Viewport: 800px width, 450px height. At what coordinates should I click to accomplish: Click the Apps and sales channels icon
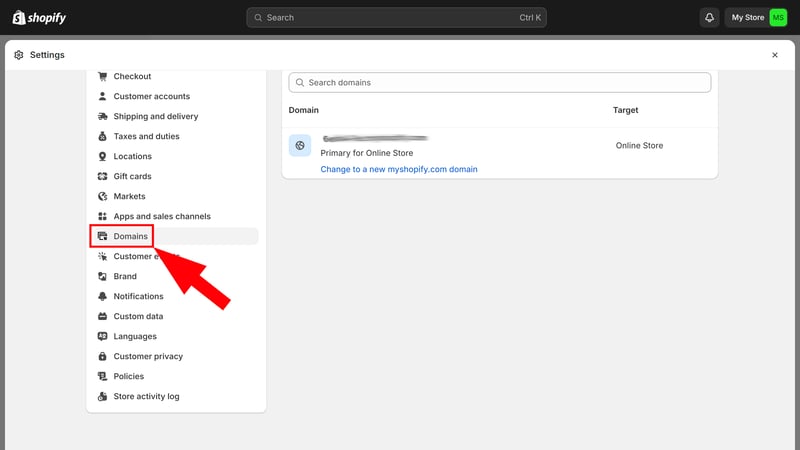pos(103,216)
